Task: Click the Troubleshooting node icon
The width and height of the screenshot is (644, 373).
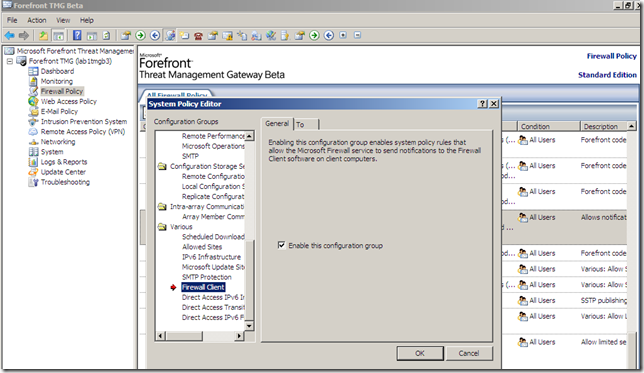Action: (33, 182)
